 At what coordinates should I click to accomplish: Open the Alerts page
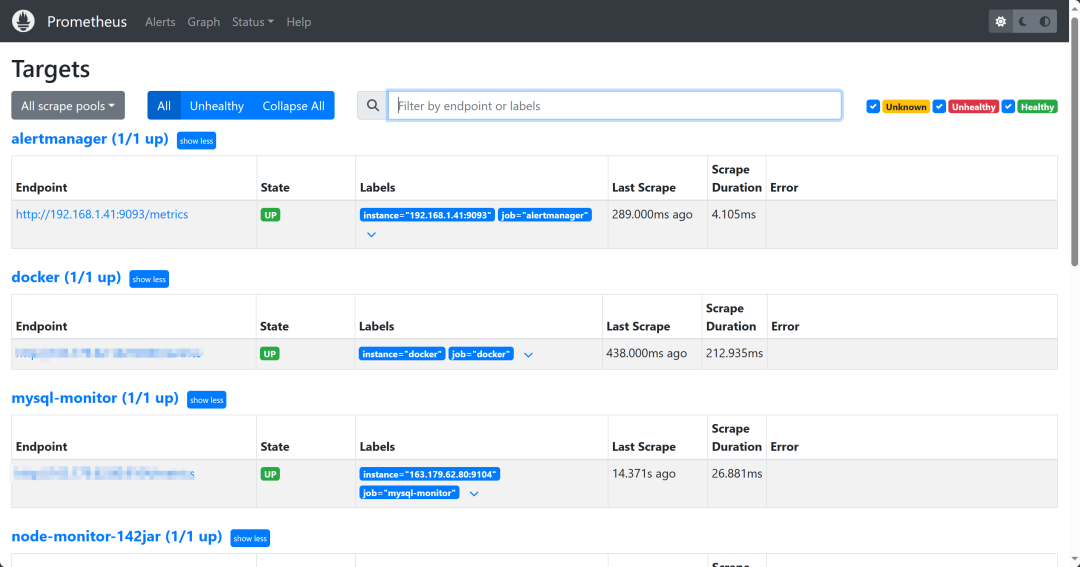pyautogui.click(x=160, y=22)
